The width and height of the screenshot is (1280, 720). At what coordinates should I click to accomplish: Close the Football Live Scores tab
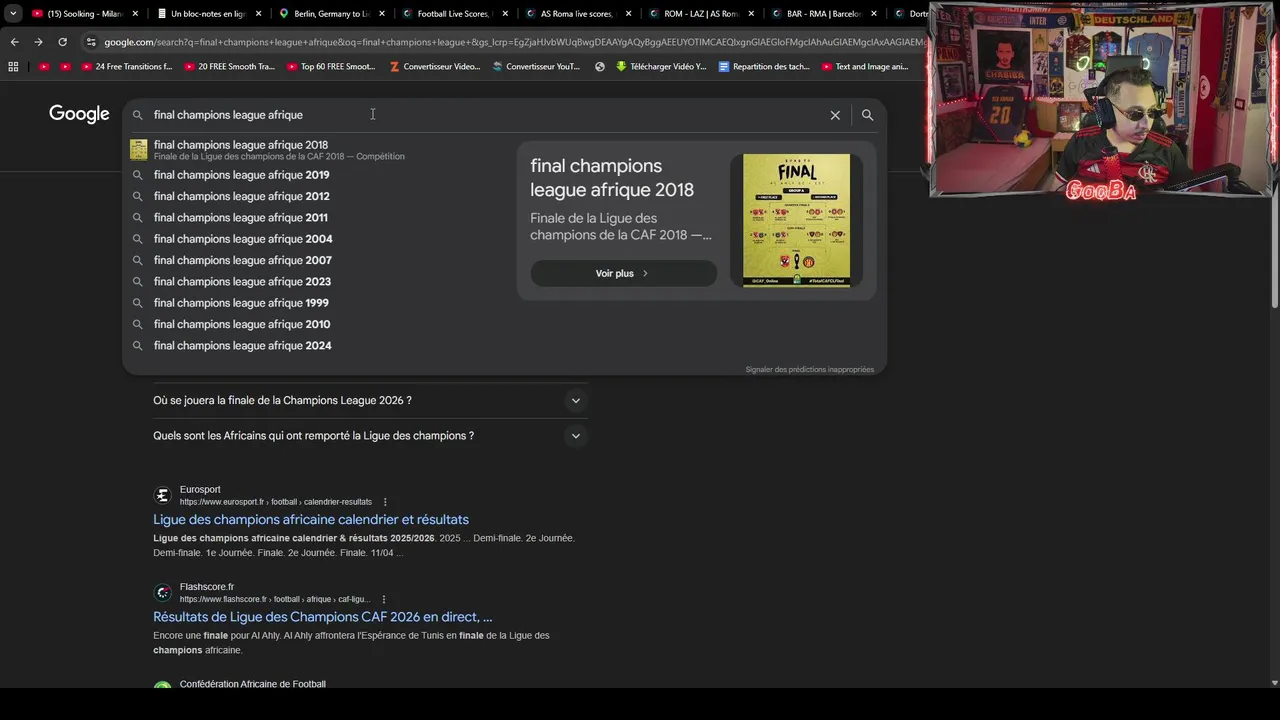tap(505, 14)
